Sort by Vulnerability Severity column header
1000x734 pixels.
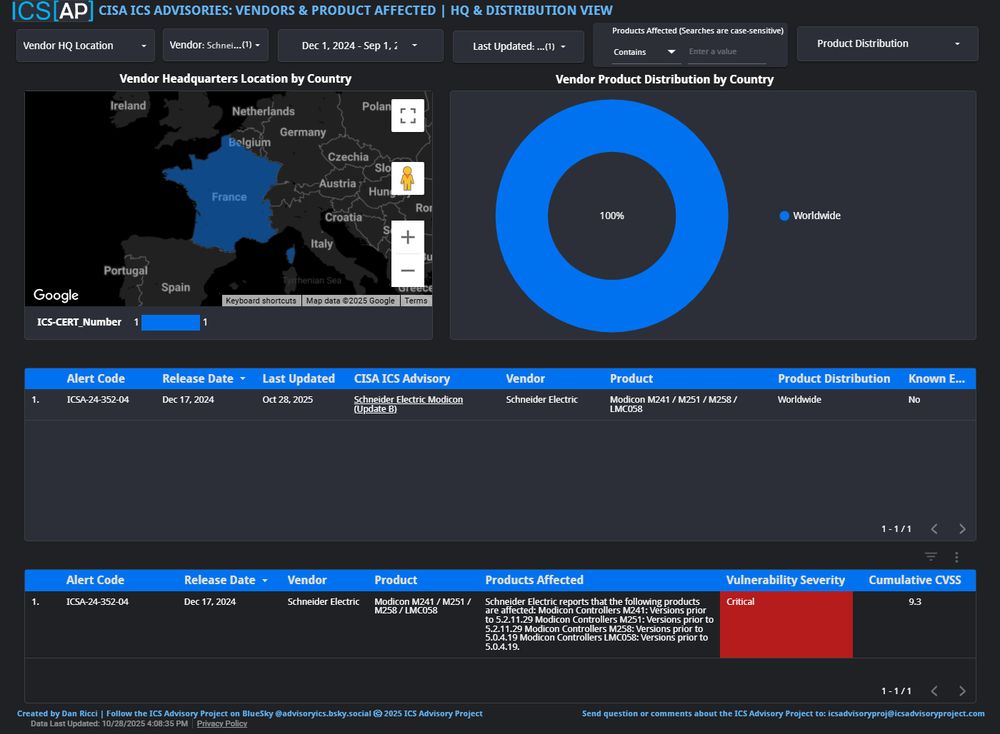(785, 580)
